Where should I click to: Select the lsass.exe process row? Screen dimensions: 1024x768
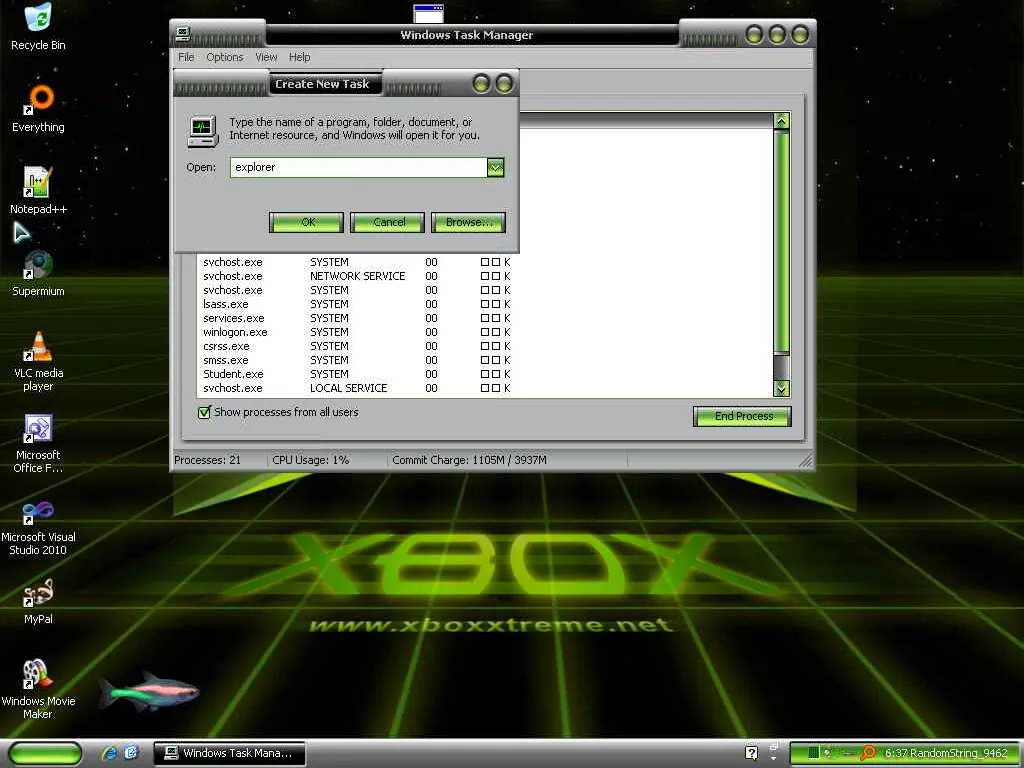point(356,304)
